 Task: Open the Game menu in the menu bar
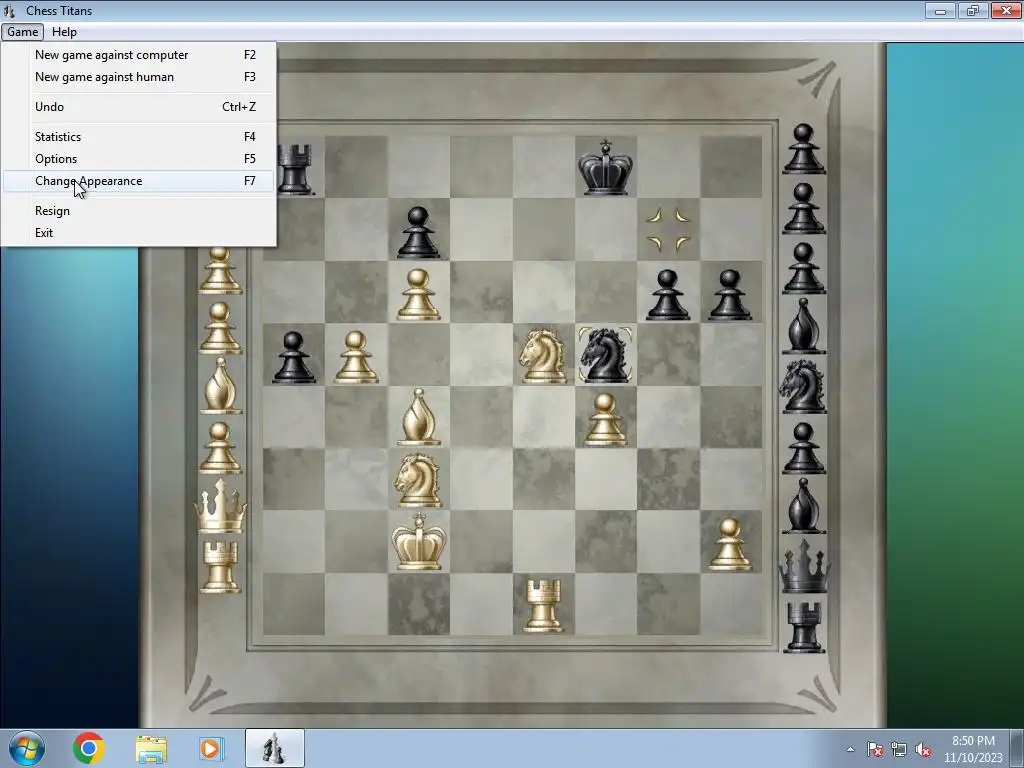[22, 32]
